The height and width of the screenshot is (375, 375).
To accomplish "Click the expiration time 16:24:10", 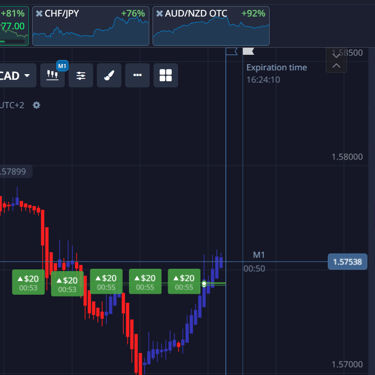I will [263, 80].
